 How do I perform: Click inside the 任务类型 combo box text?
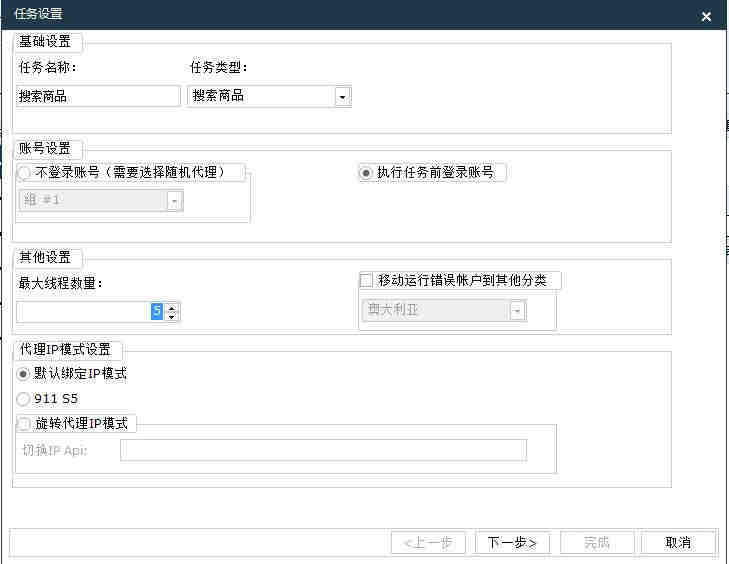tap(260, 96)
